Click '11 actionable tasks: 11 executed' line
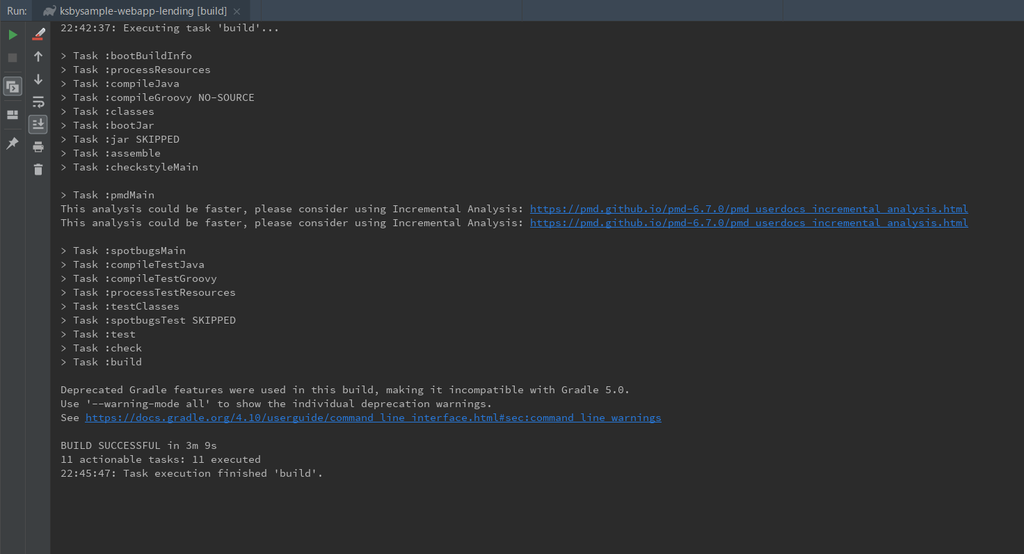This screenshot has height=554, width=1024. tap(161, 459)
